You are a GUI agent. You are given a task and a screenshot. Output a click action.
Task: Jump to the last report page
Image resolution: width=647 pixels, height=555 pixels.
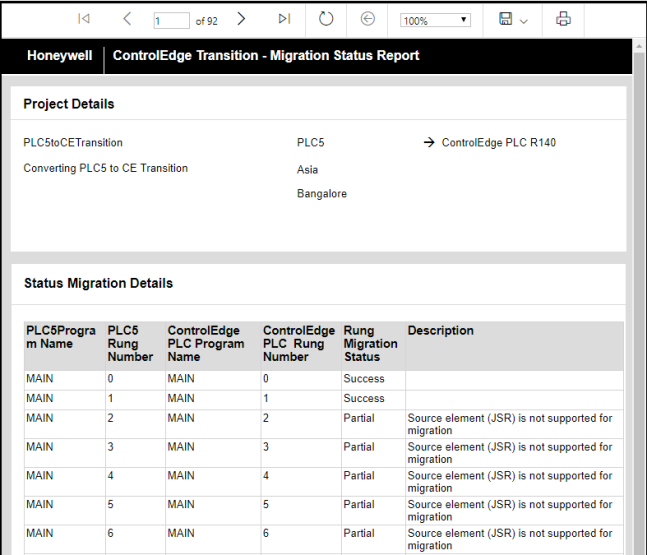(284, 19)
